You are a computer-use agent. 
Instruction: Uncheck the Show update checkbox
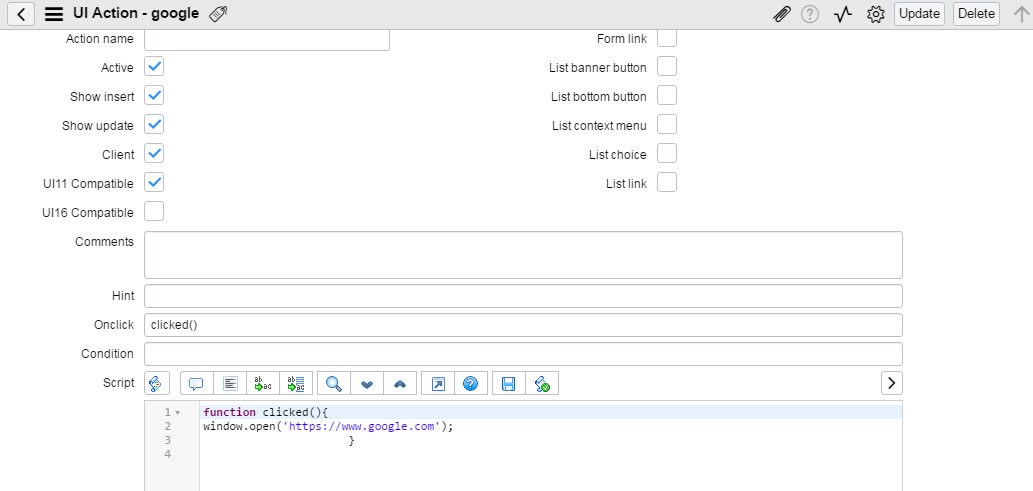click(154, 125)
